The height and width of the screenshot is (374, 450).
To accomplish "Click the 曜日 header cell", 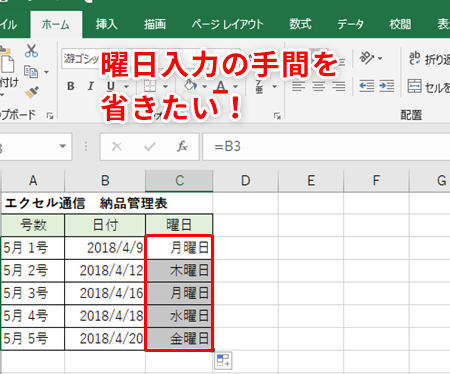I will [x=179, y=225].
